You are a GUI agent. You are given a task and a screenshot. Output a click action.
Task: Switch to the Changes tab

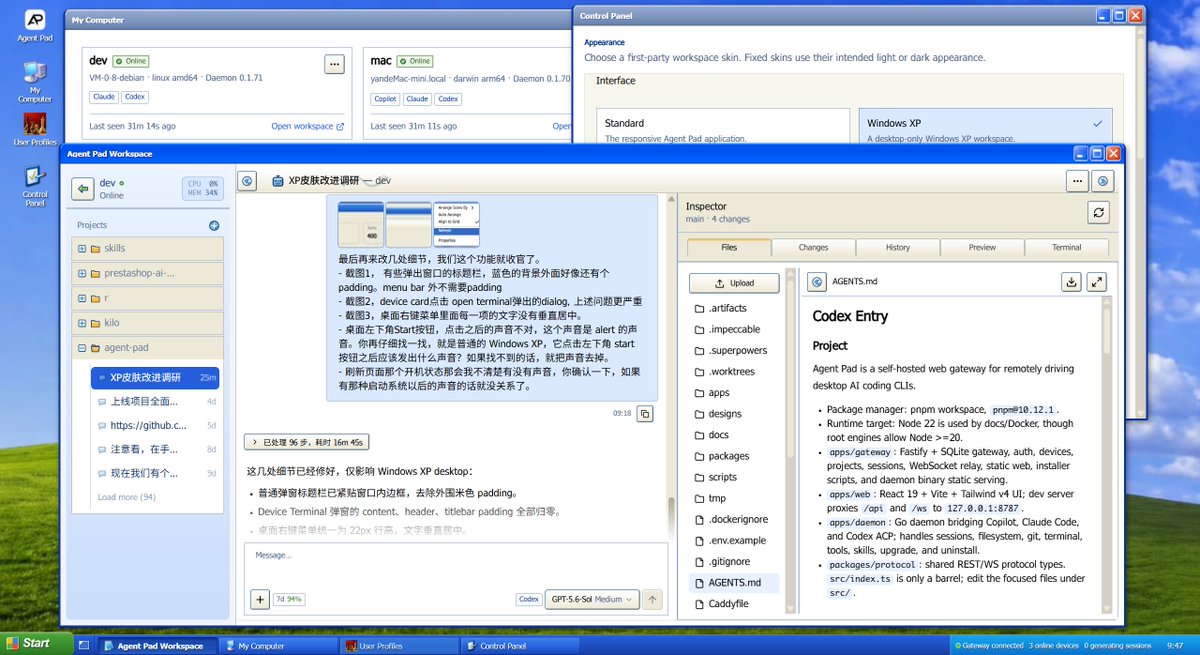tap(813, 247)
